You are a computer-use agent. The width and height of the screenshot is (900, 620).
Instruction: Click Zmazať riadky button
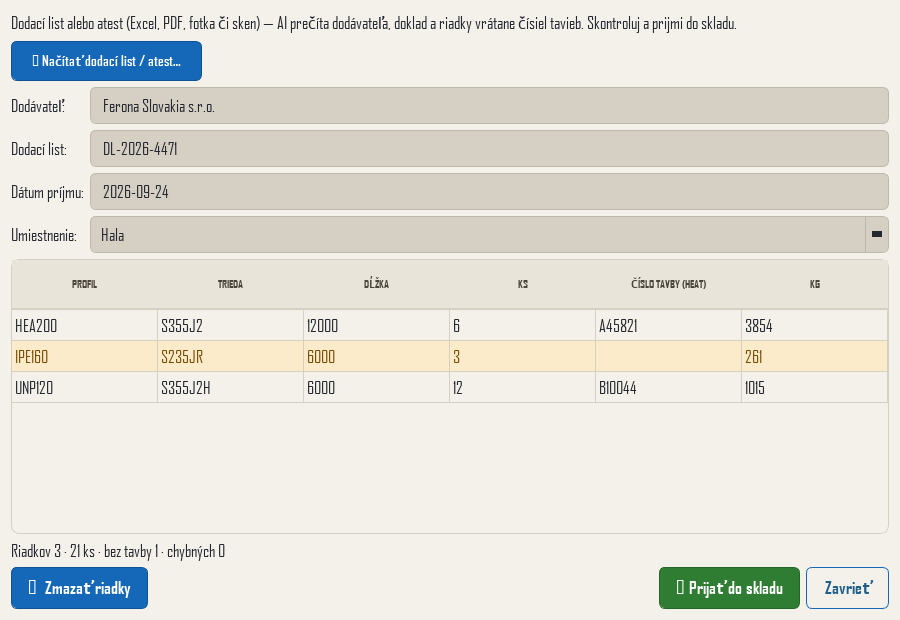point(79,588)
